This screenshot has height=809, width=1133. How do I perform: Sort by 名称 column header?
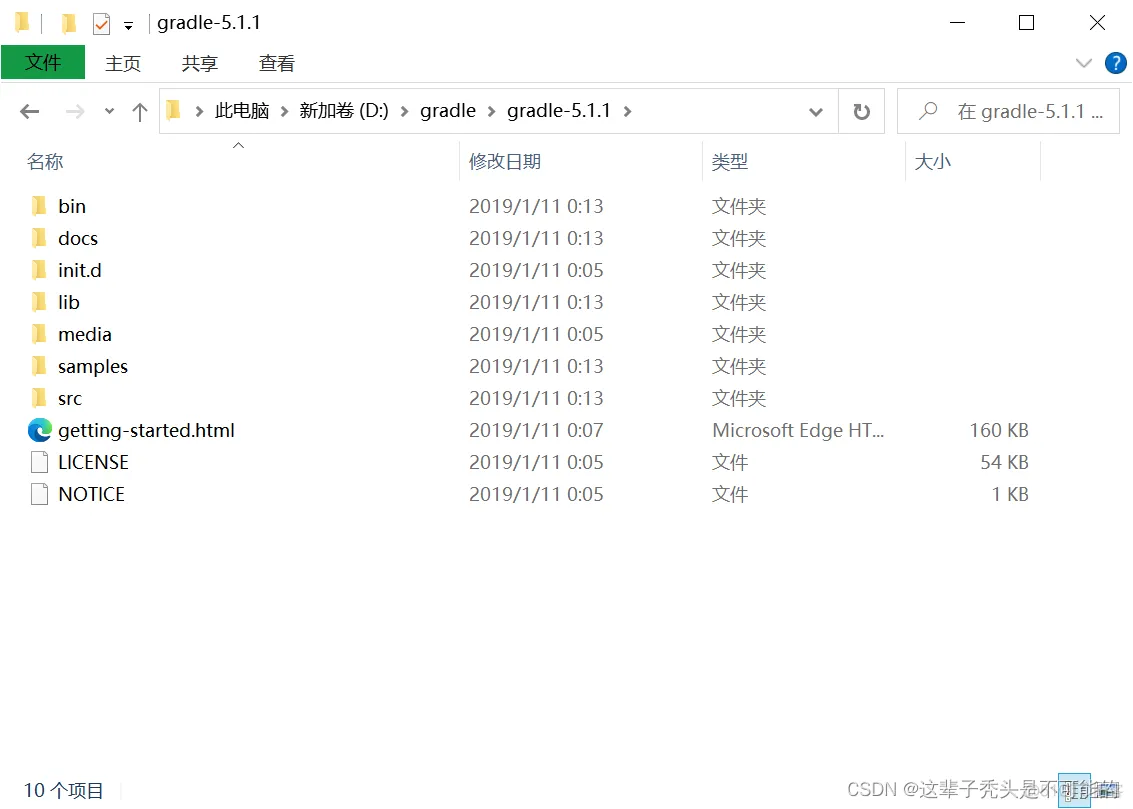pyautogui.click(x=45, y=161)
